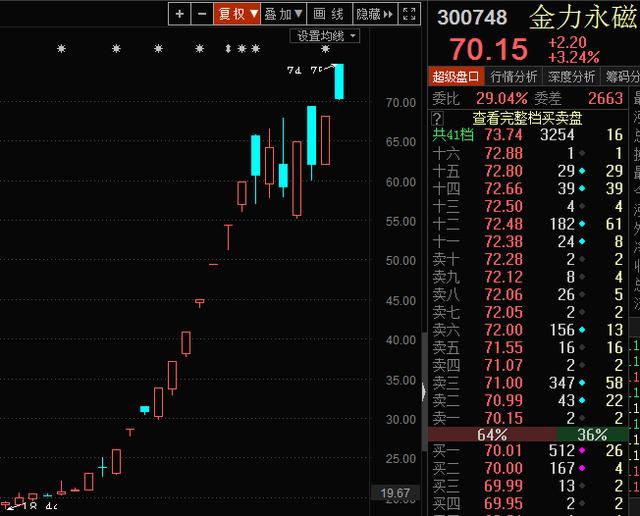Click 卖三 volume 347

tap(561, 383)
